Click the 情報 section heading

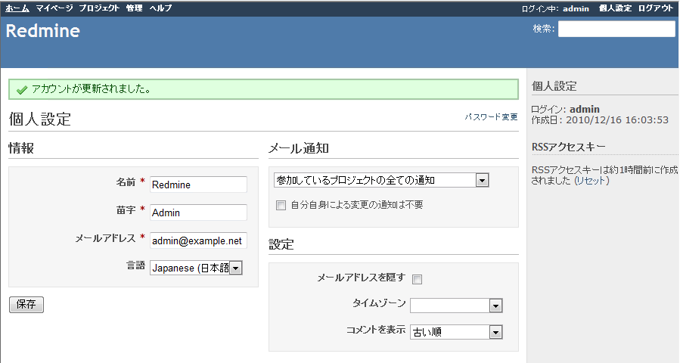pyautogui.click(x=21, y=148)
